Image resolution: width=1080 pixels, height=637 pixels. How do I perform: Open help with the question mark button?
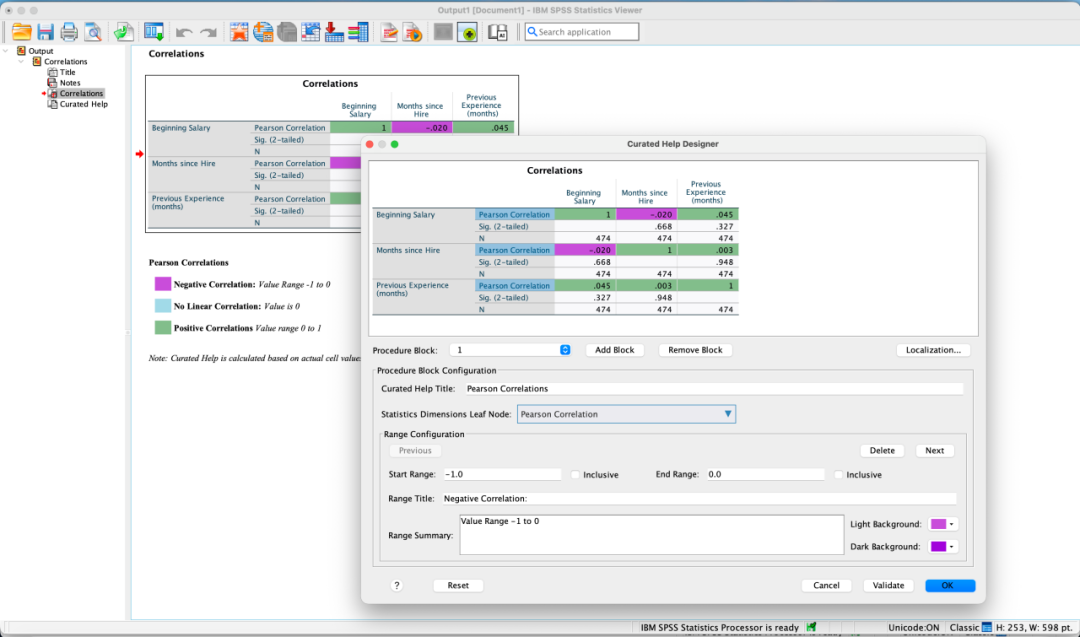pos(397,585)
